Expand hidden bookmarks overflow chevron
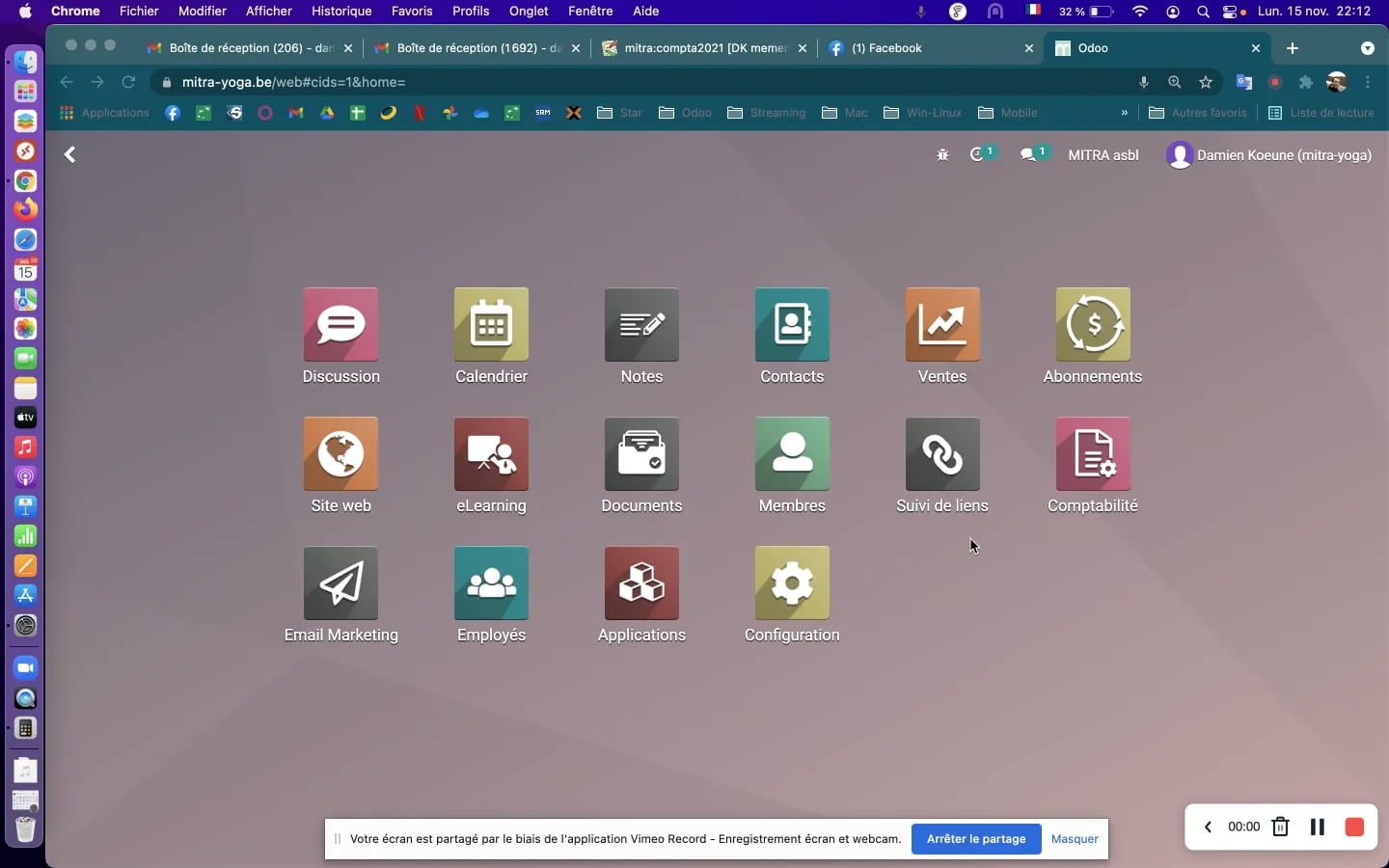 tap(1125, 113)
